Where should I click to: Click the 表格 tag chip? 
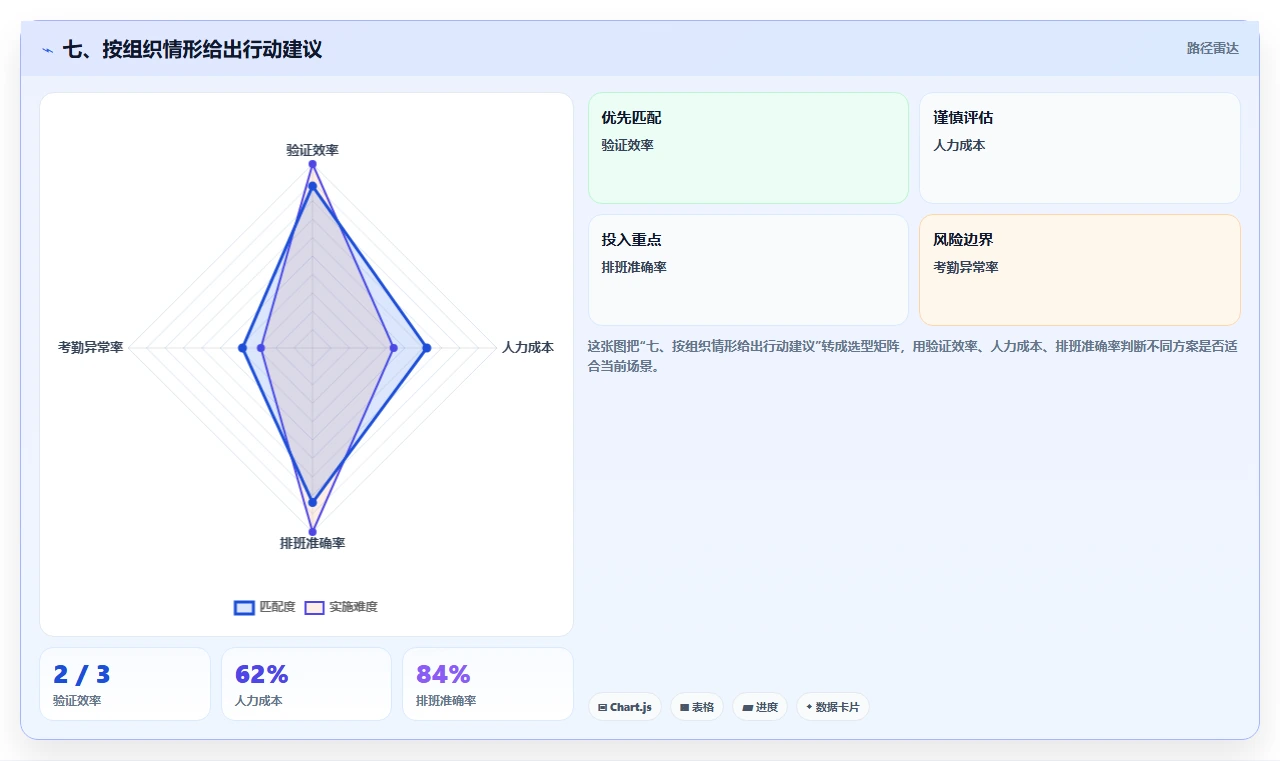click(x=697, y=707)
